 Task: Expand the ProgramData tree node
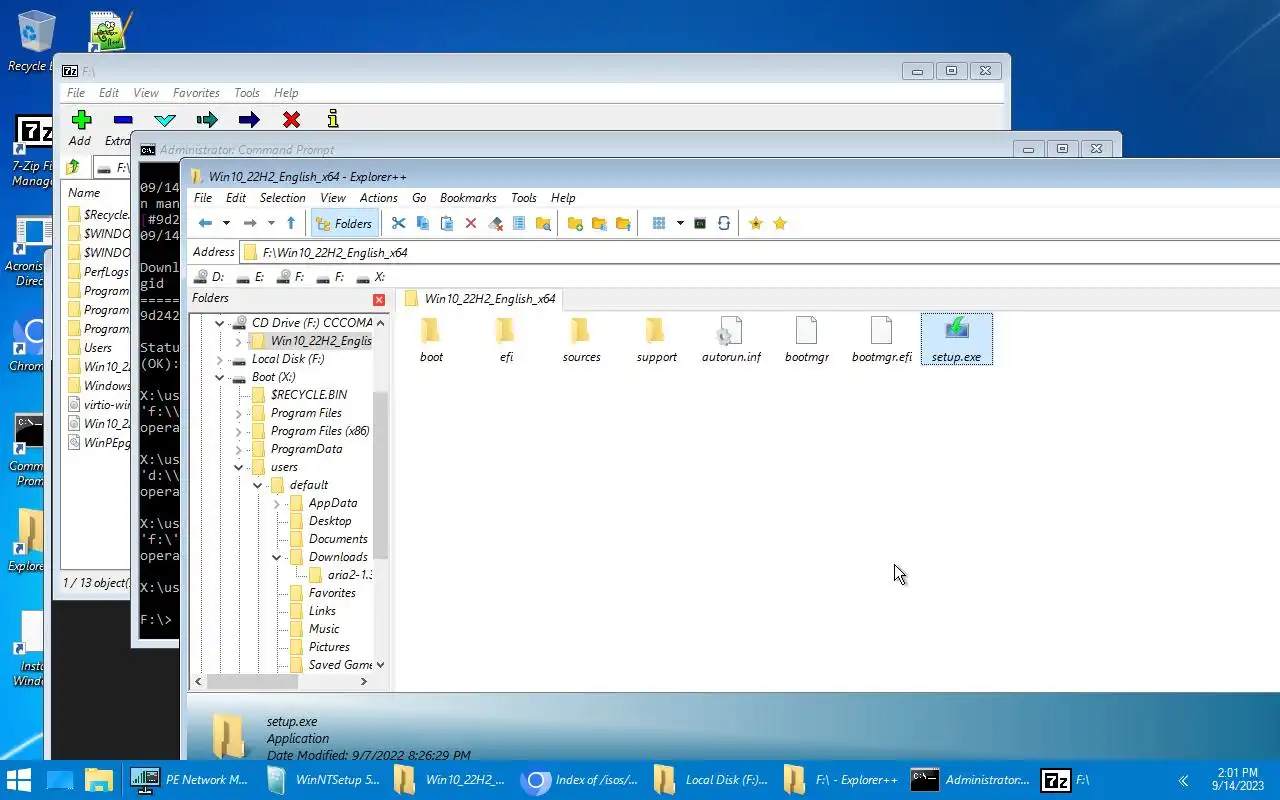pos(238,449)
